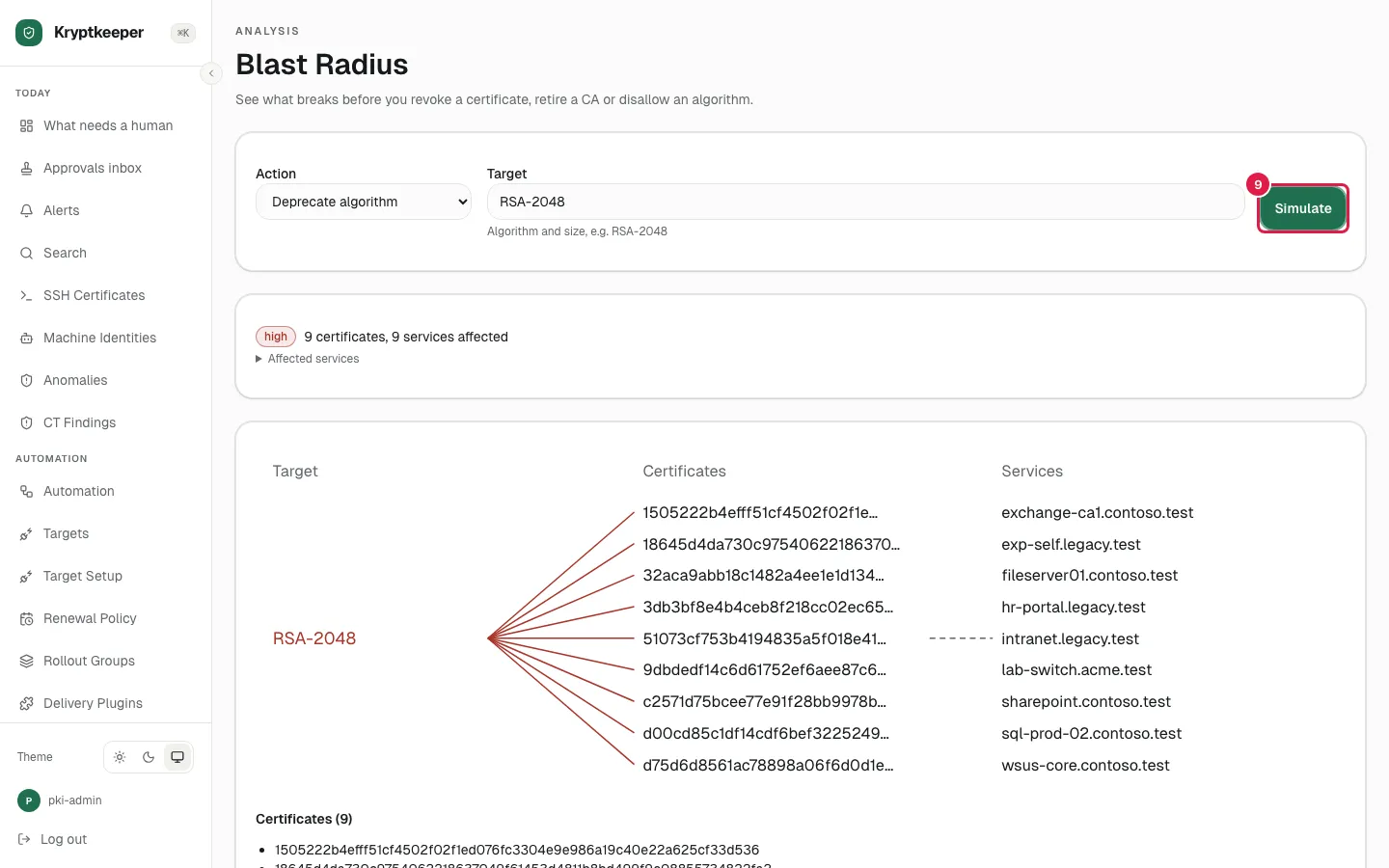This screenshot has width=1389, height=868.
Task: Log out of Kryptkeeper
Action: coord(53,840)
